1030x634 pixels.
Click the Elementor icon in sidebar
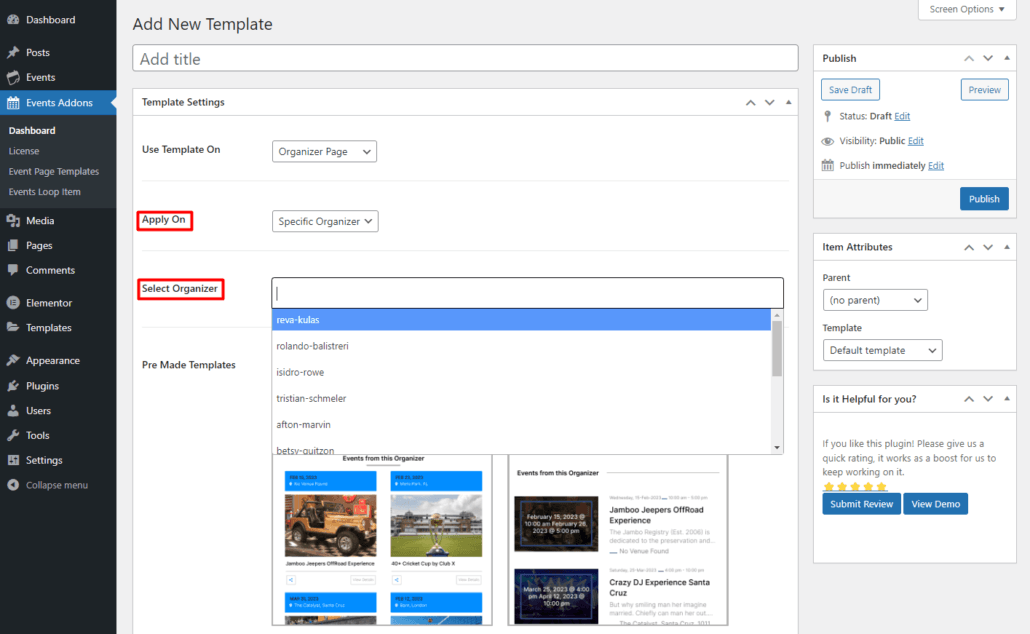pyautogui.click(x=13, y=303)
